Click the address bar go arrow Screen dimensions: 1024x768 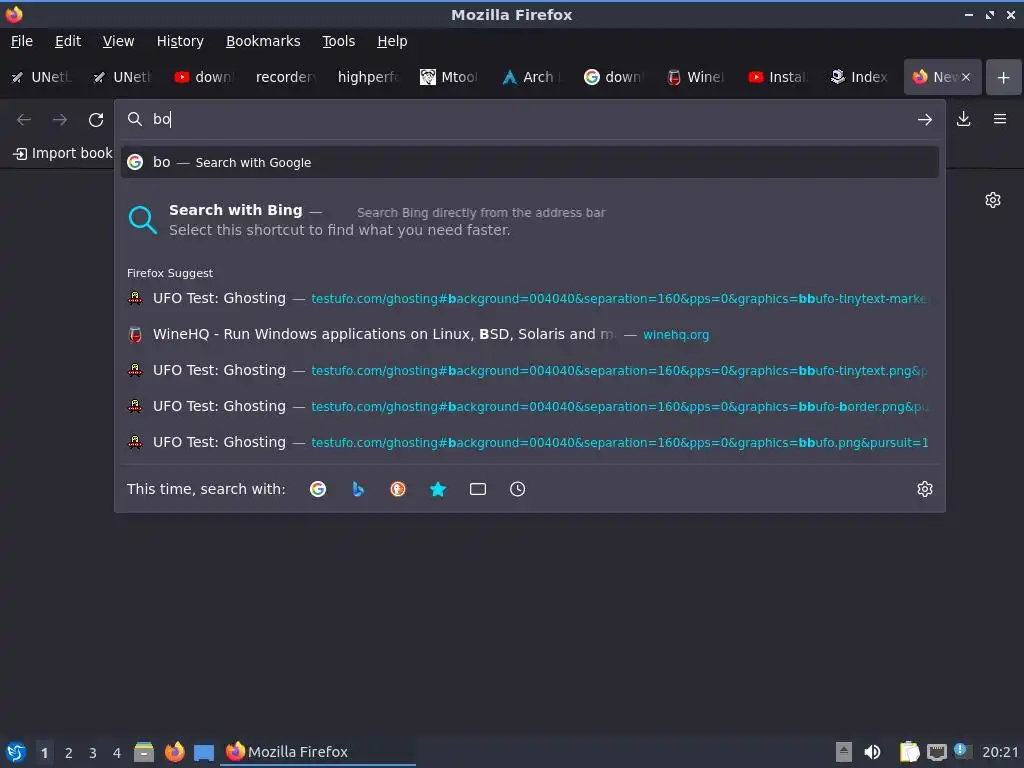point(925,120)
